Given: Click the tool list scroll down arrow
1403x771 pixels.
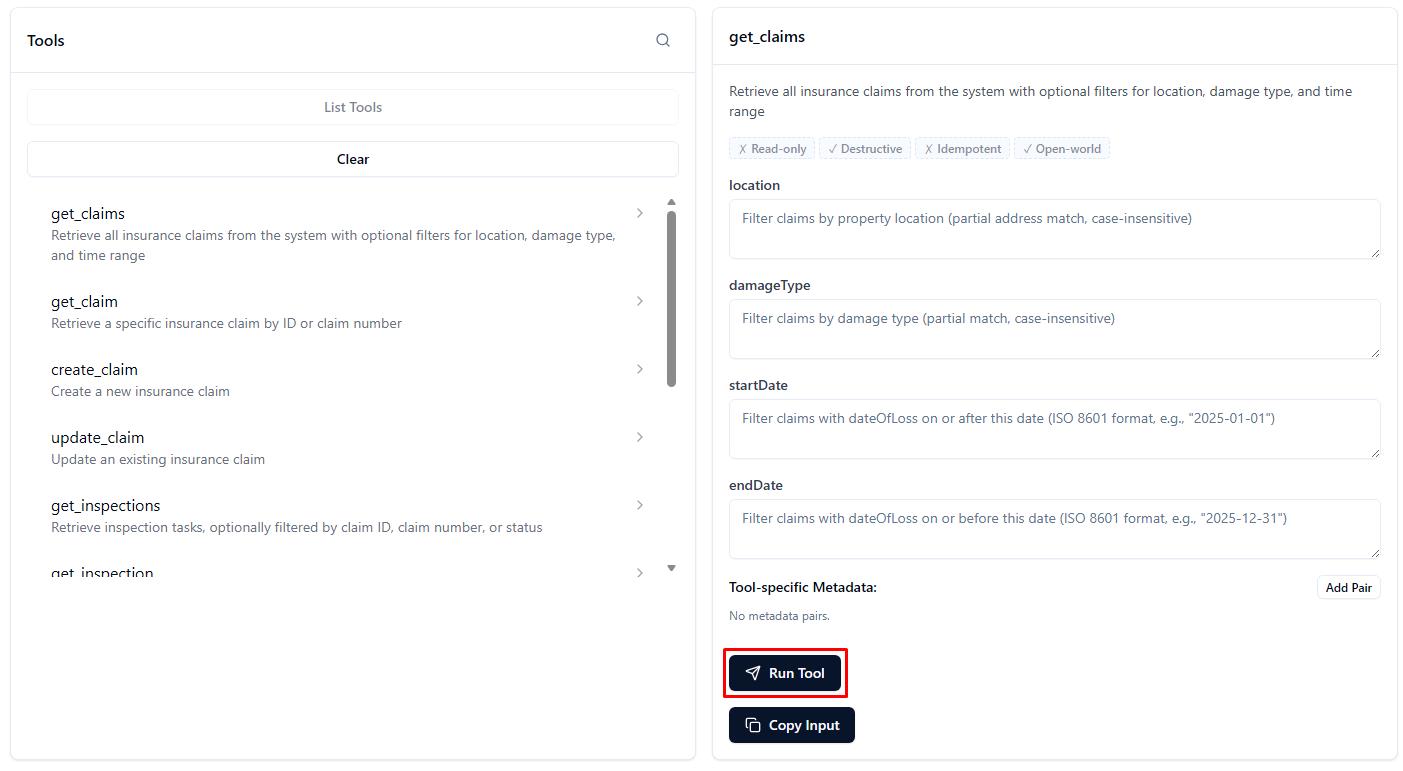Looking at the screenshot, I should pyautogui.click(x=671, y=568).
